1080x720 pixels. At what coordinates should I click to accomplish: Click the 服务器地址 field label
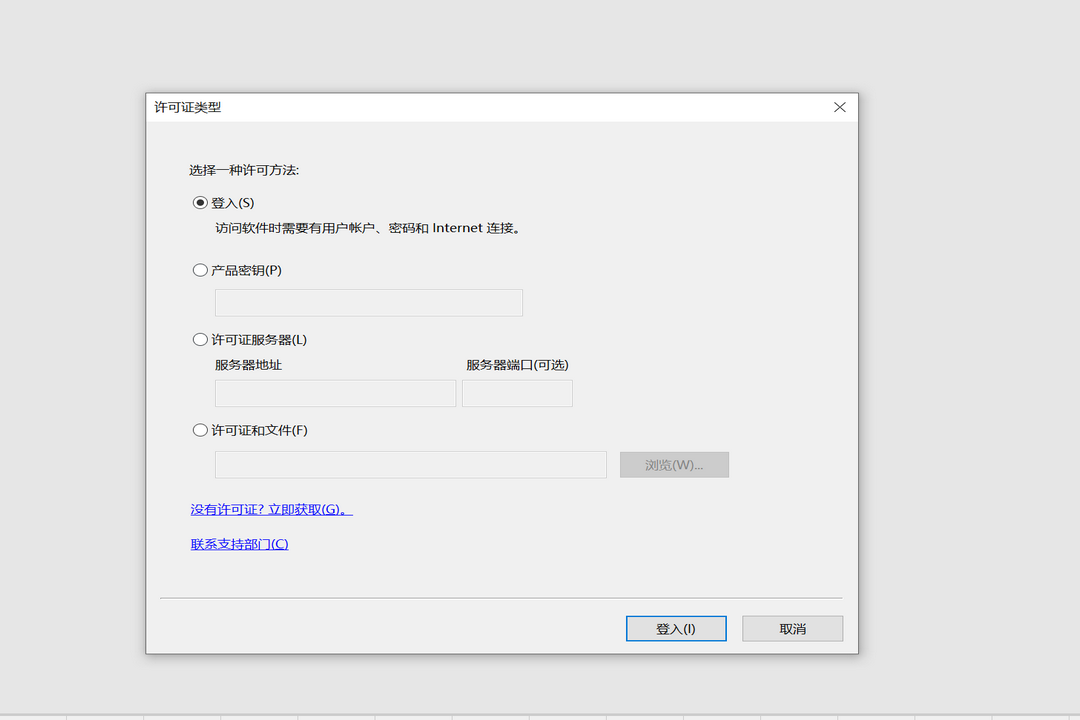(248, 365)
